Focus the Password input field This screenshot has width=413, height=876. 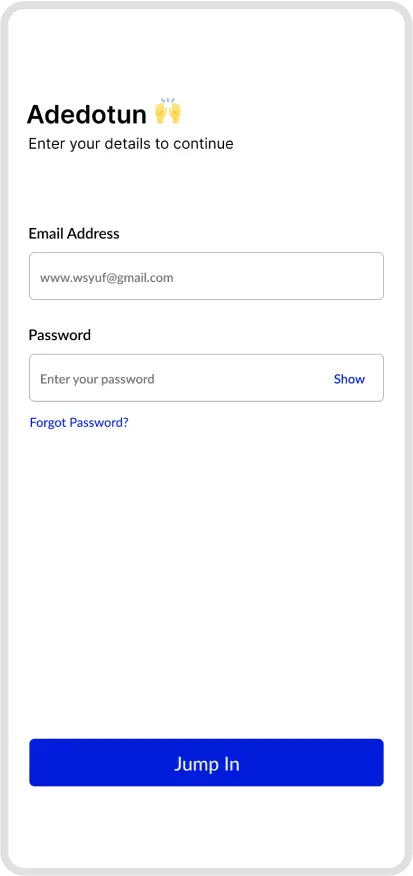point(206,378)
